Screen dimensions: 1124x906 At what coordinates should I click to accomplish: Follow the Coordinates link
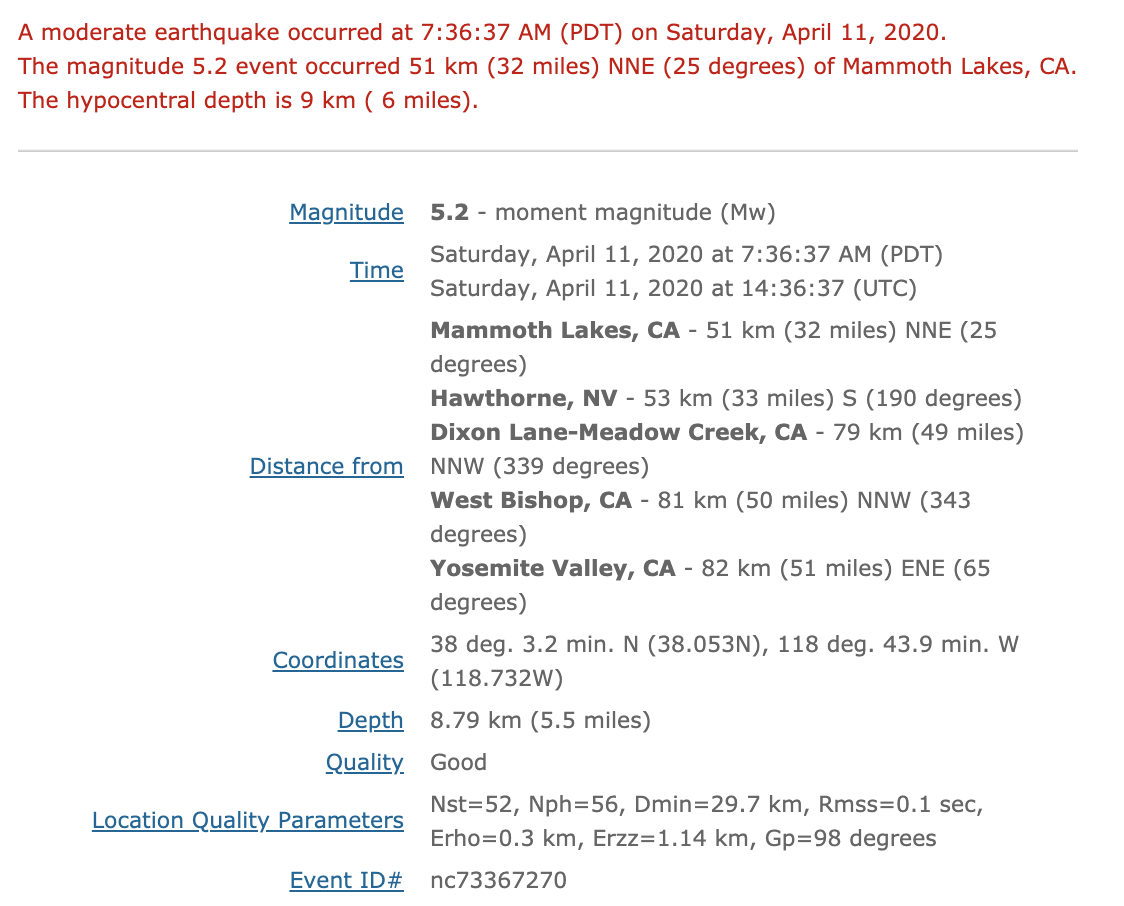point(338,661)
